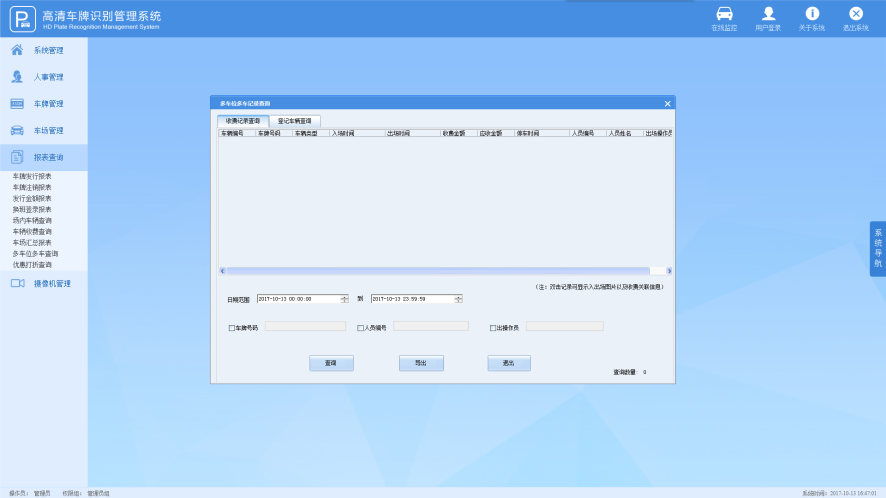
Task: Check the 出操作员 checkbox
Action: (x=493, y=328)
